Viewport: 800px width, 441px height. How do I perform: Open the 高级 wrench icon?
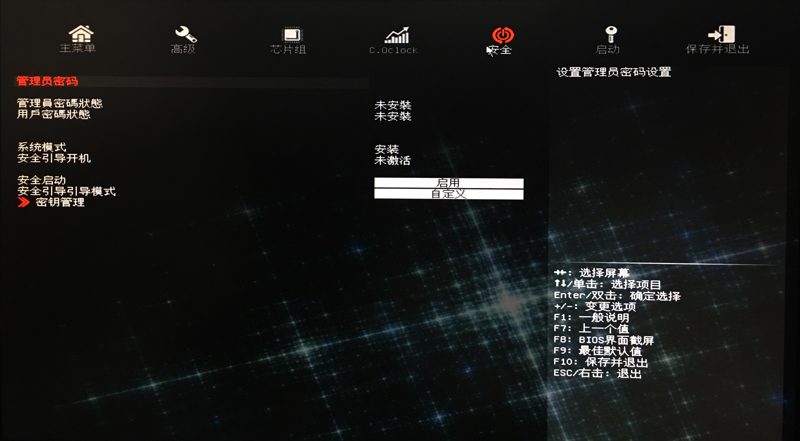[x=186, y=35]
